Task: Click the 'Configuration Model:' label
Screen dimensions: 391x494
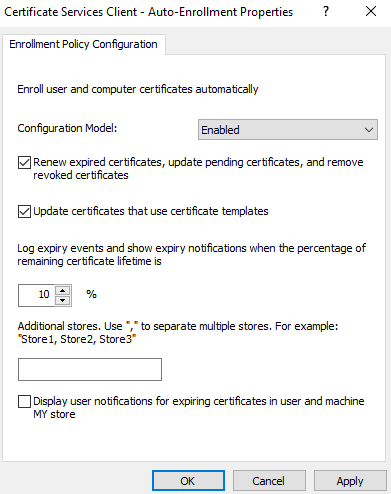Action: 67,128
